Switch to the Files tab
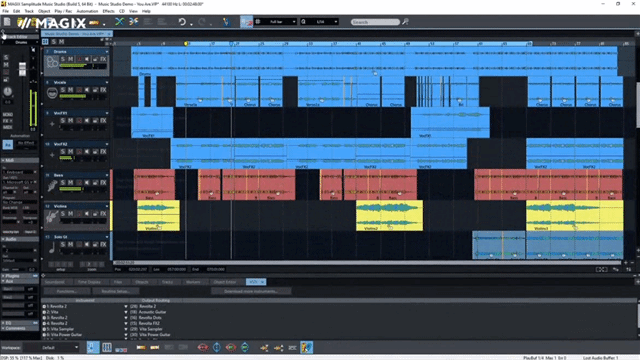Image resolution: width=640 pixels, height=360 pixels. point(118,282)
